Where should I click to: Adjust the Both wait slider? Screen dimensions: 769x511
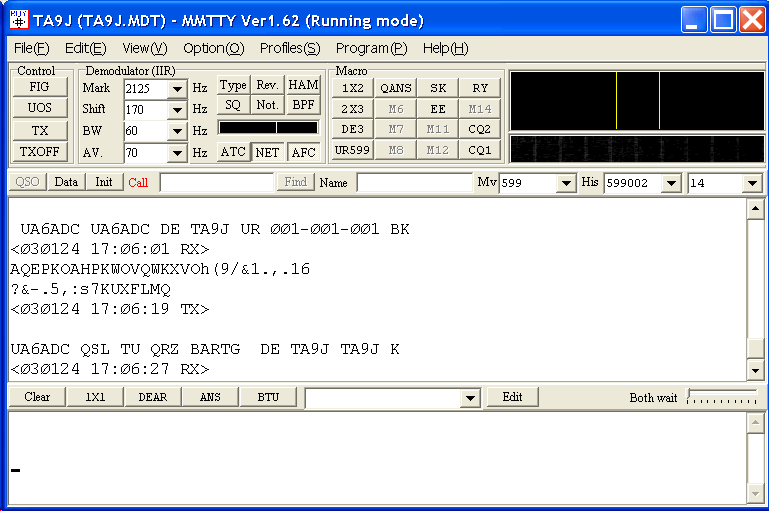point(722,396)
